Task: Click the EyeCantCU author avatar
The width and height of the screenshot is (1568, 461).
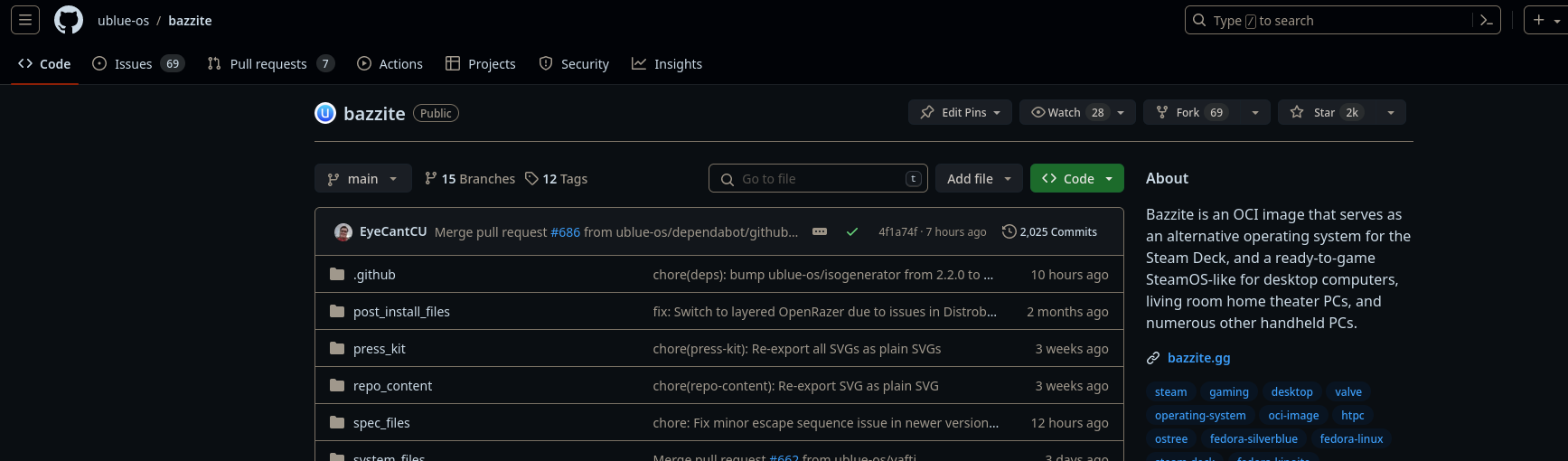Action: point(343,232)
